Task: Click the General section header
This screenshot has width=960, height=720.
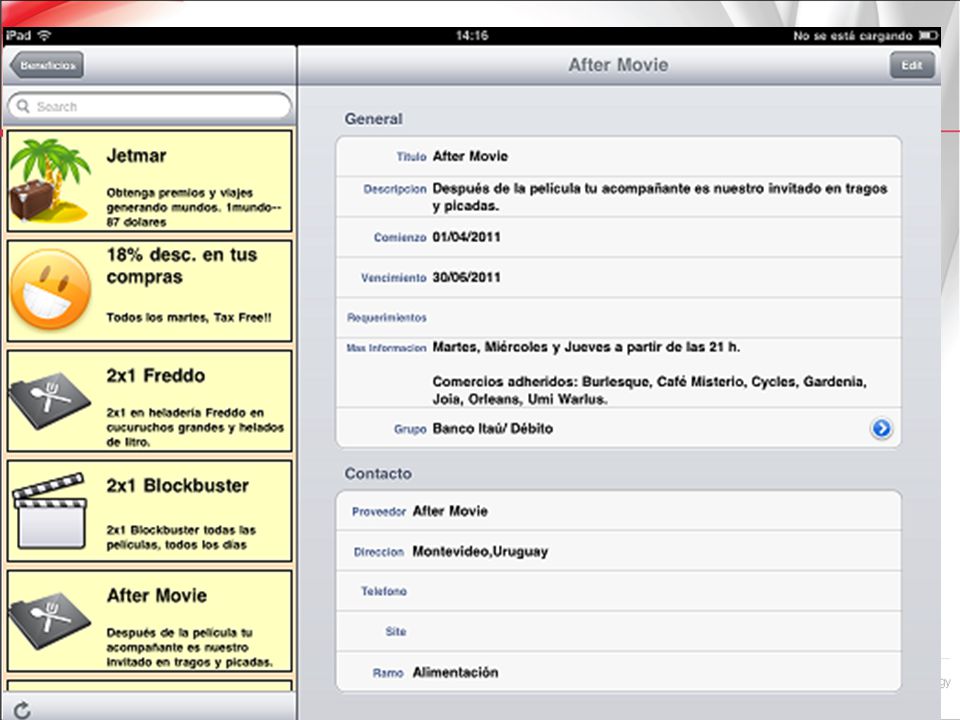Action: tap(373, 119)
